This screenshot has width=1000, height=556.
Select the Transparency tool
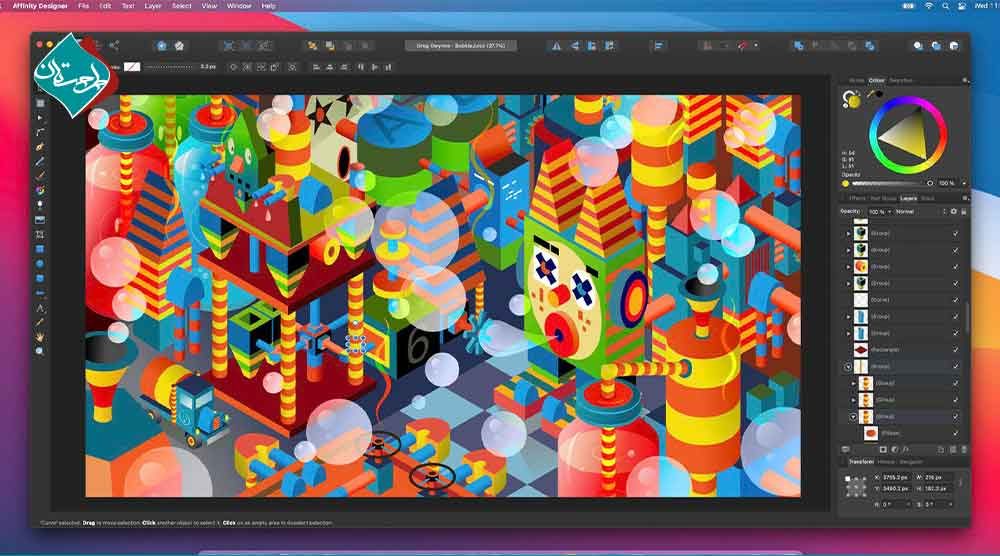click(40, 205)
